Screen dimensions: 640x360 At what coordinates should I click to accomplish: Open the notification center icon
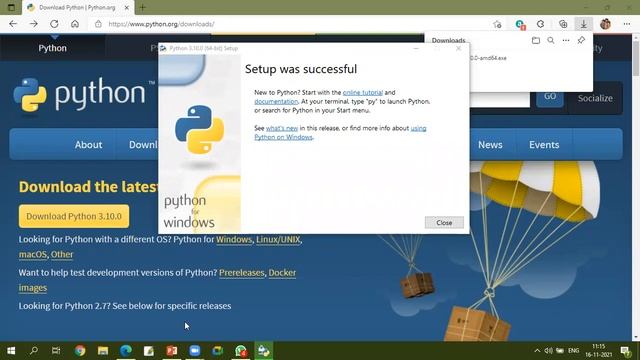pyautogui.click(x=625, y=351)
